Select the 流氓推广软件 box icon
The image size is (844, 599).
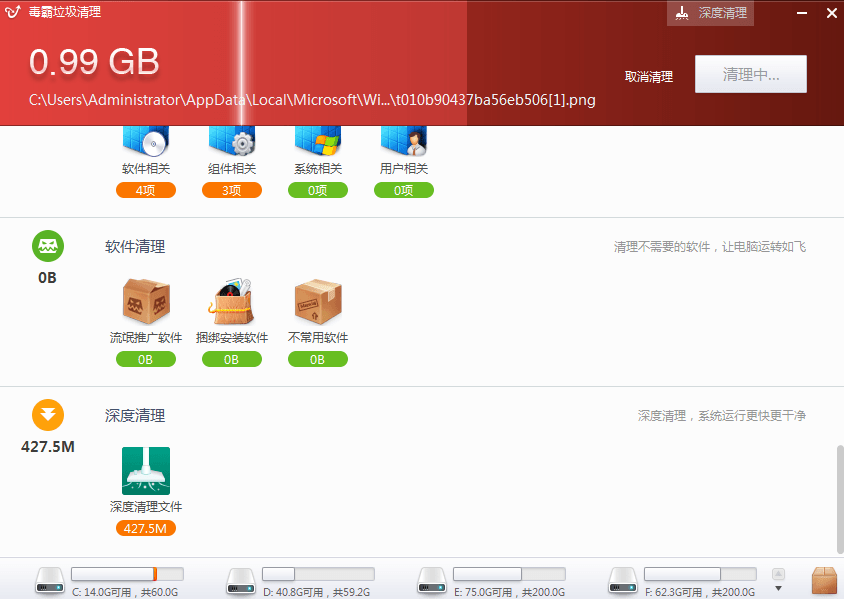146,300
